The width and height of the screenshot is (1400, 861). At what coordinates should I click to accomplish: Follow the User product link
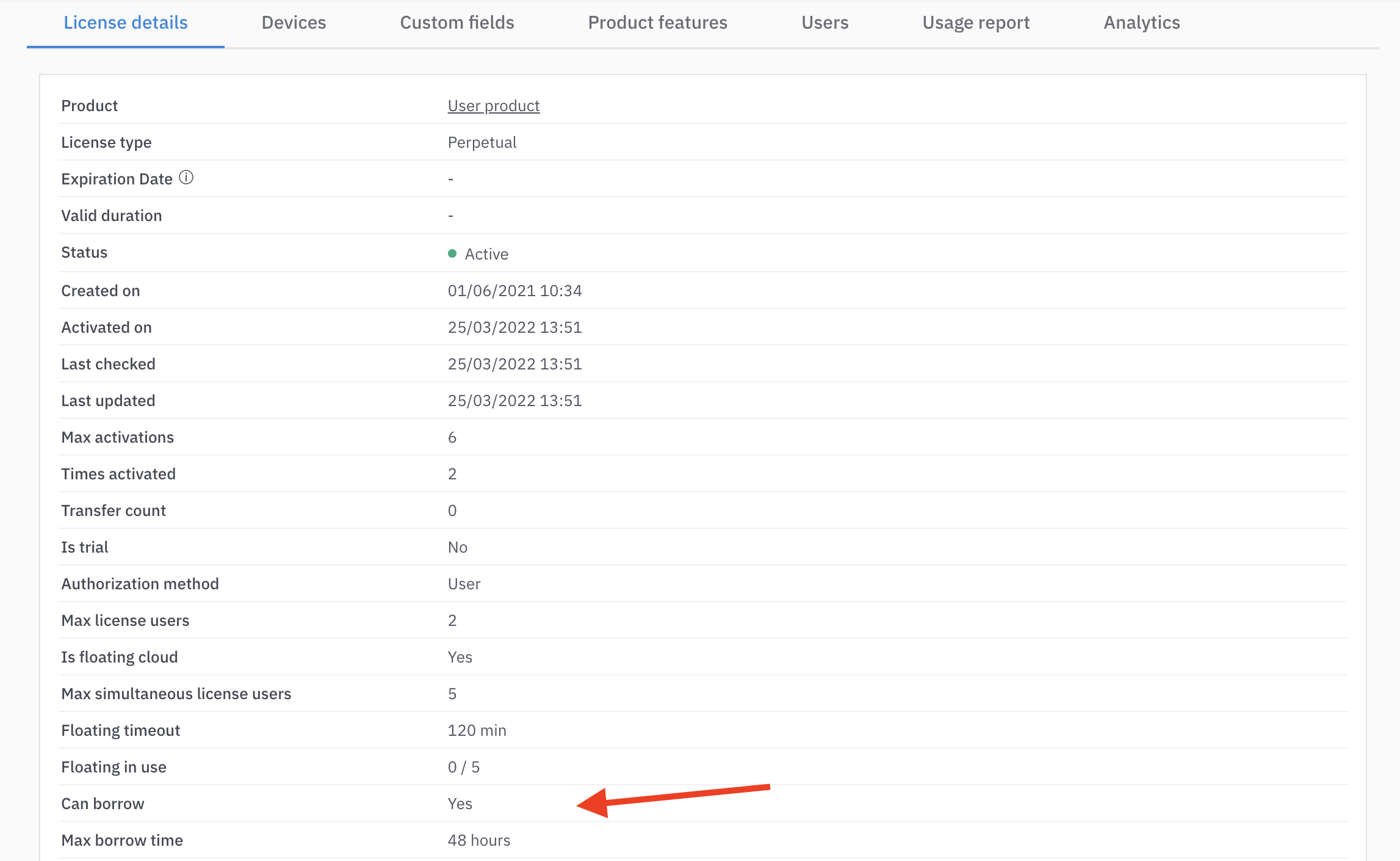[x=493, y=106]
